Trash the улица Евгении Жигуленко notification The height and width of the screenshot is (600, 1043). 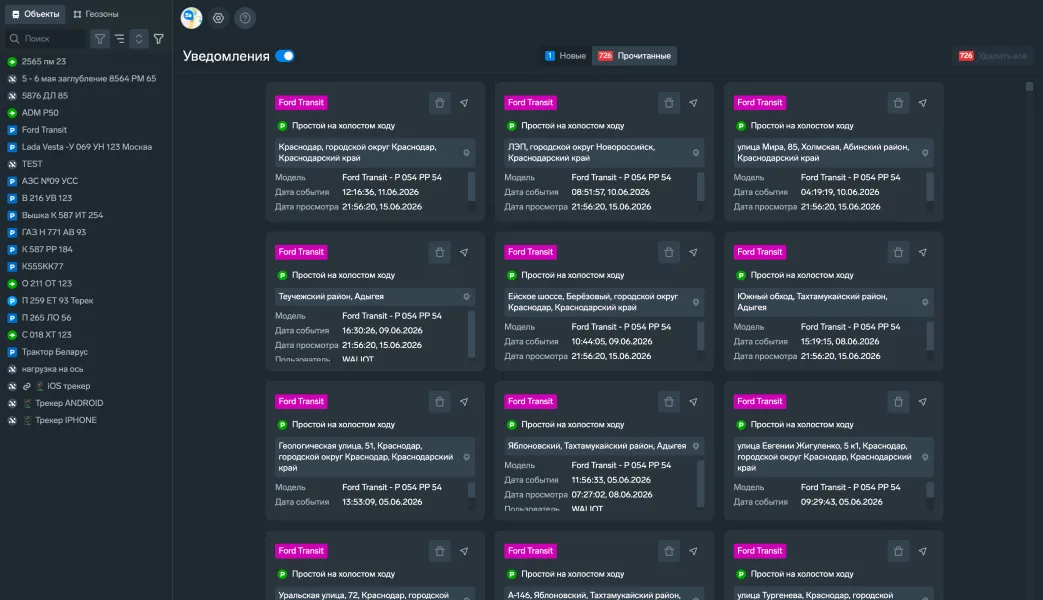[898, 402]
